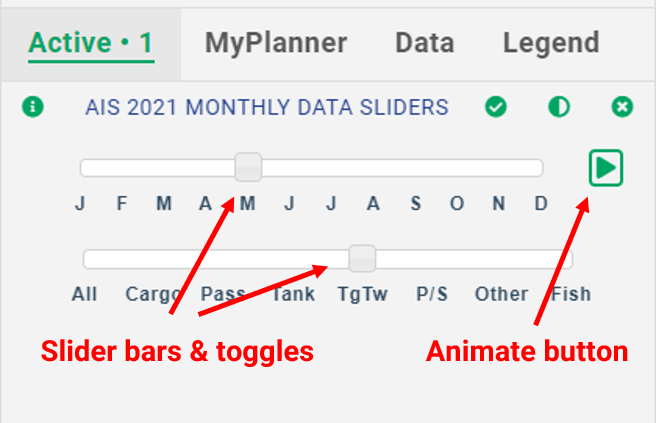Image resolution: width=656 pixels, height=423 pixels.
Task: Click AIS 2021 Monthly Data Sliders title
Action: [x=267, y=107]
